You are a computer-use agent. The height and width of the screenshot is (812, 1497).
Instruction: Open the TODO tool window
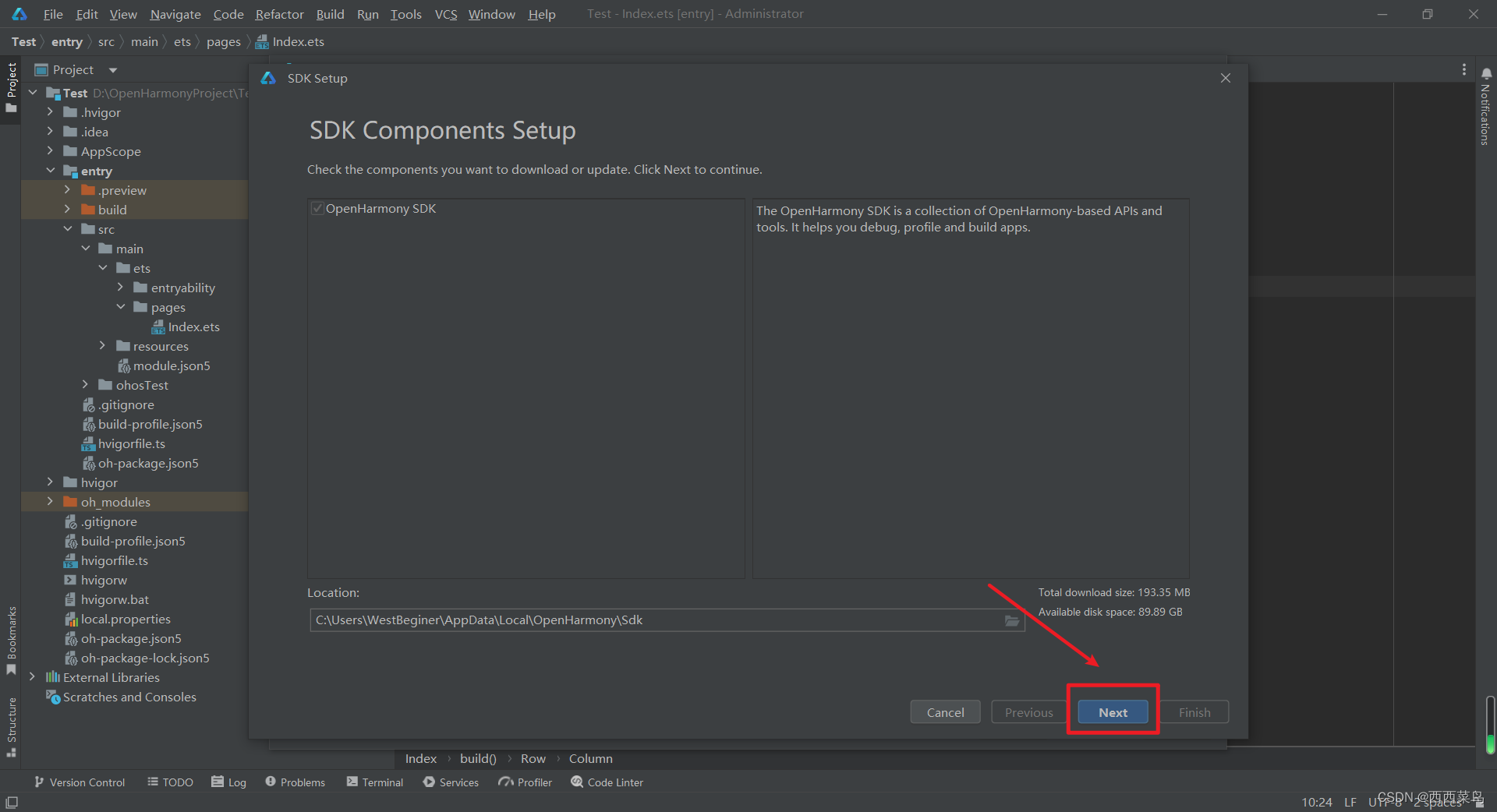pos(170,782)
